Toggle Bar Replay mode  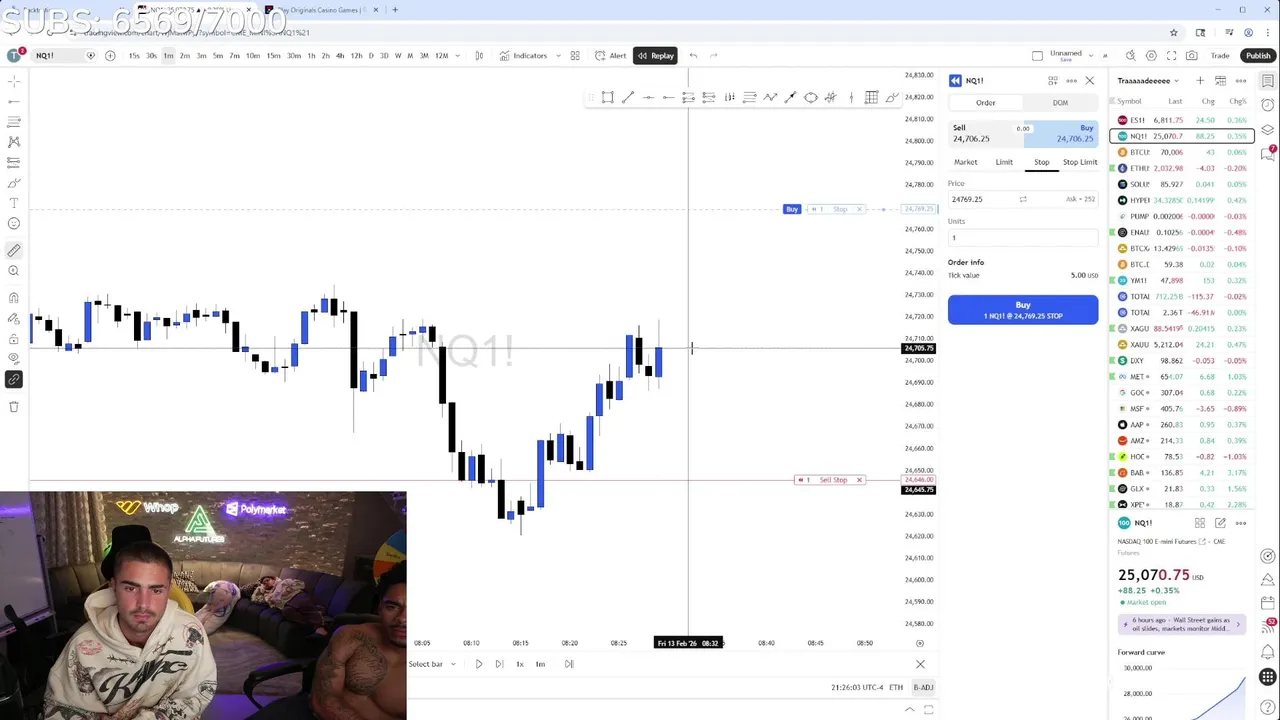click(655, 56)
